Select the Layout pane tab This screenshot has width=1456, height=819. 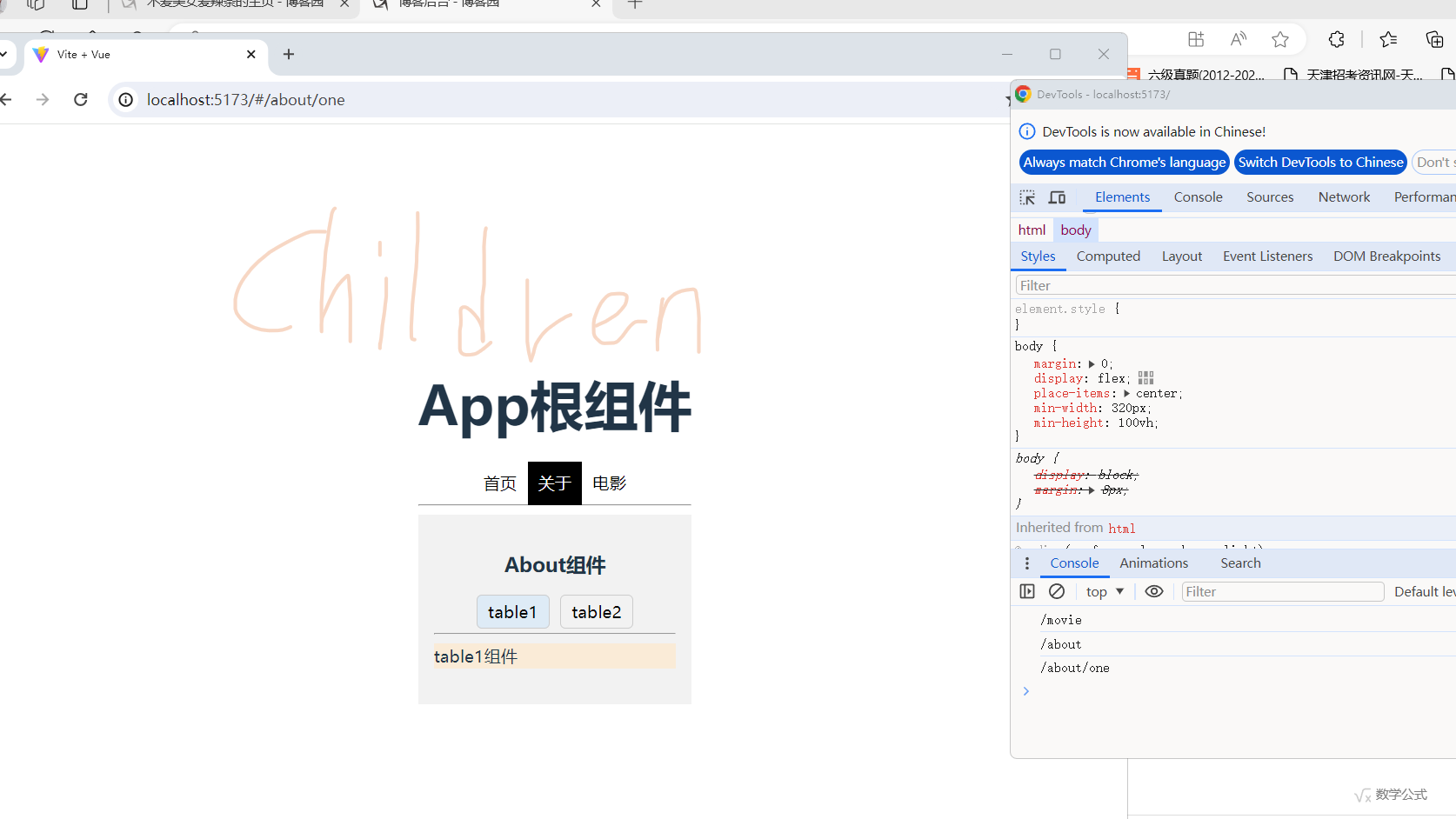[x=1181, y=256]
